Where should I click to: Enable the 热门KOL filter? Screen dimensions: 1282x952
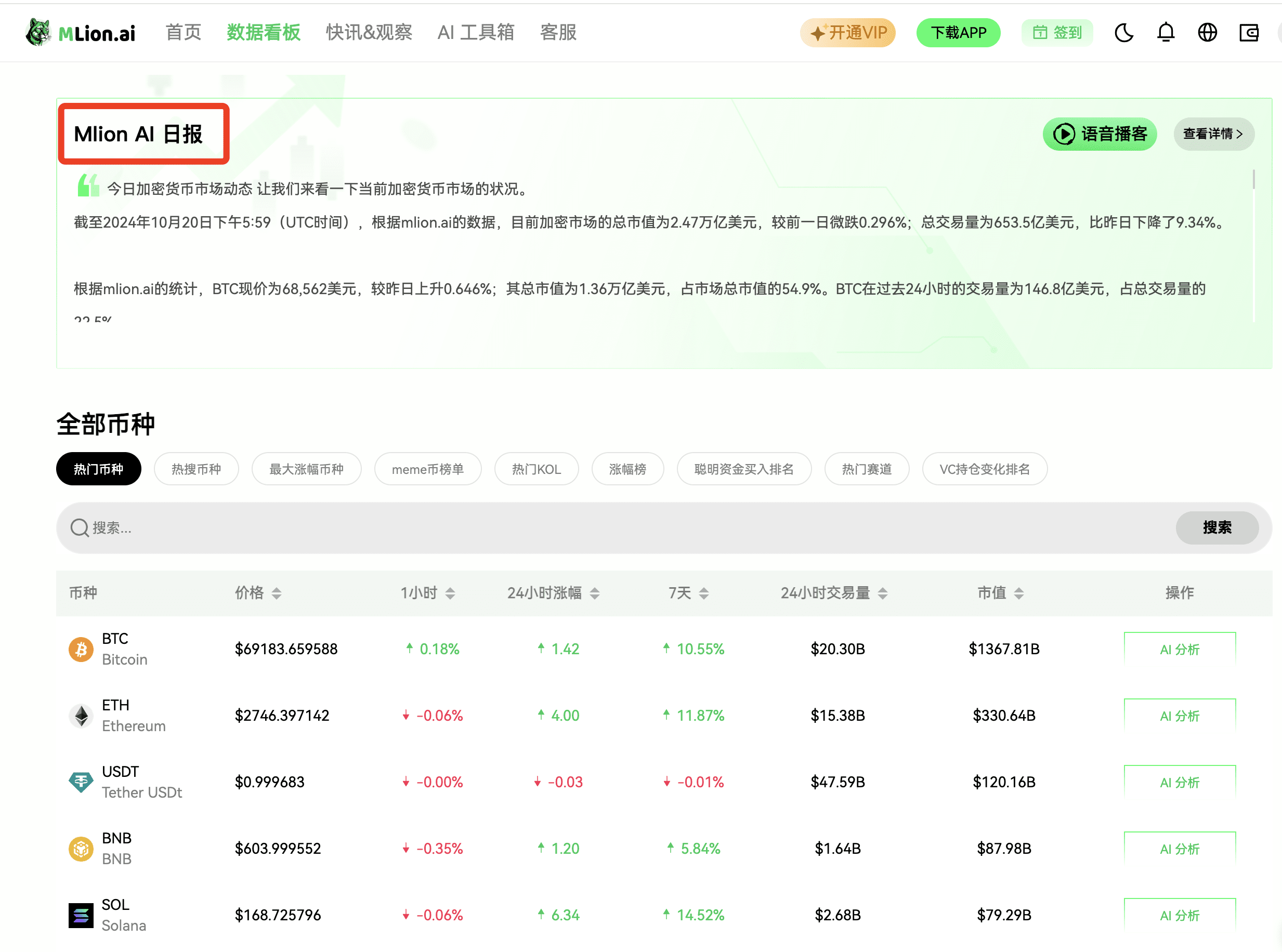point(536,469)
